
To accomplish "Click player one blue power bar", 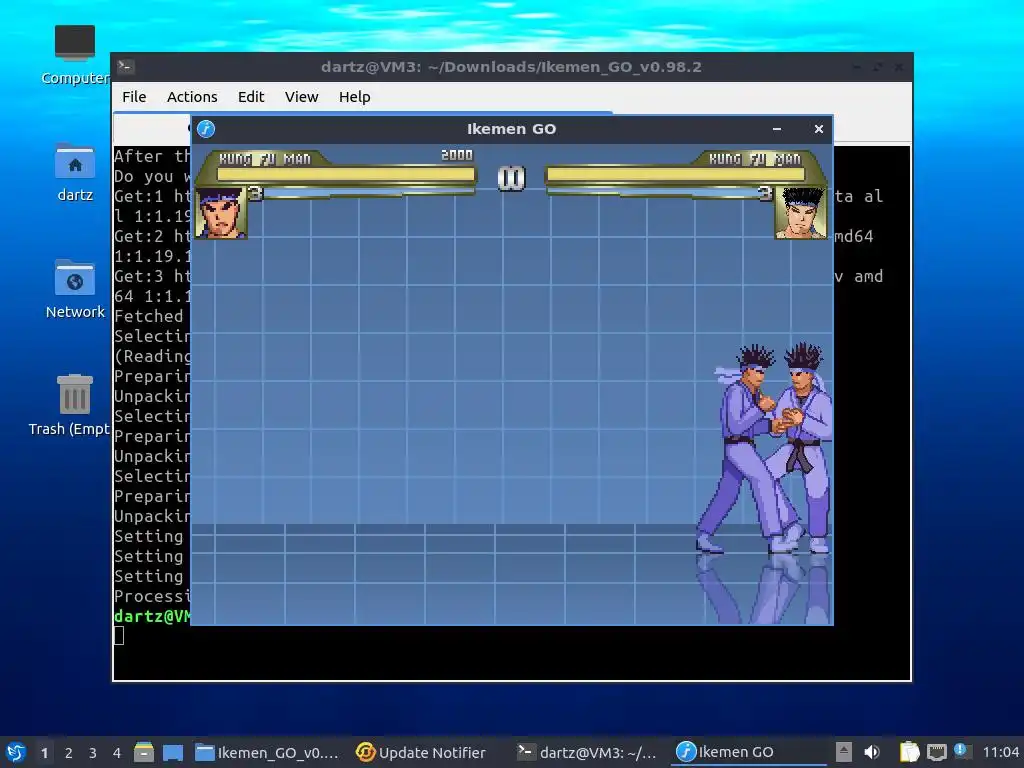I will [x=369, y=193].
